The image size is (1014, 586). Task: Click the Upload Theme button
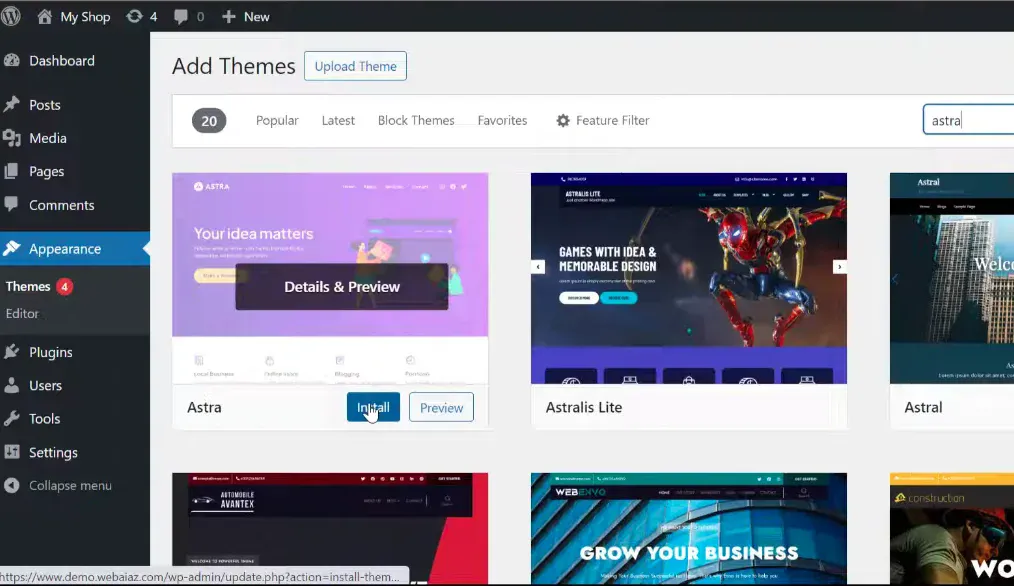(355, 66)
